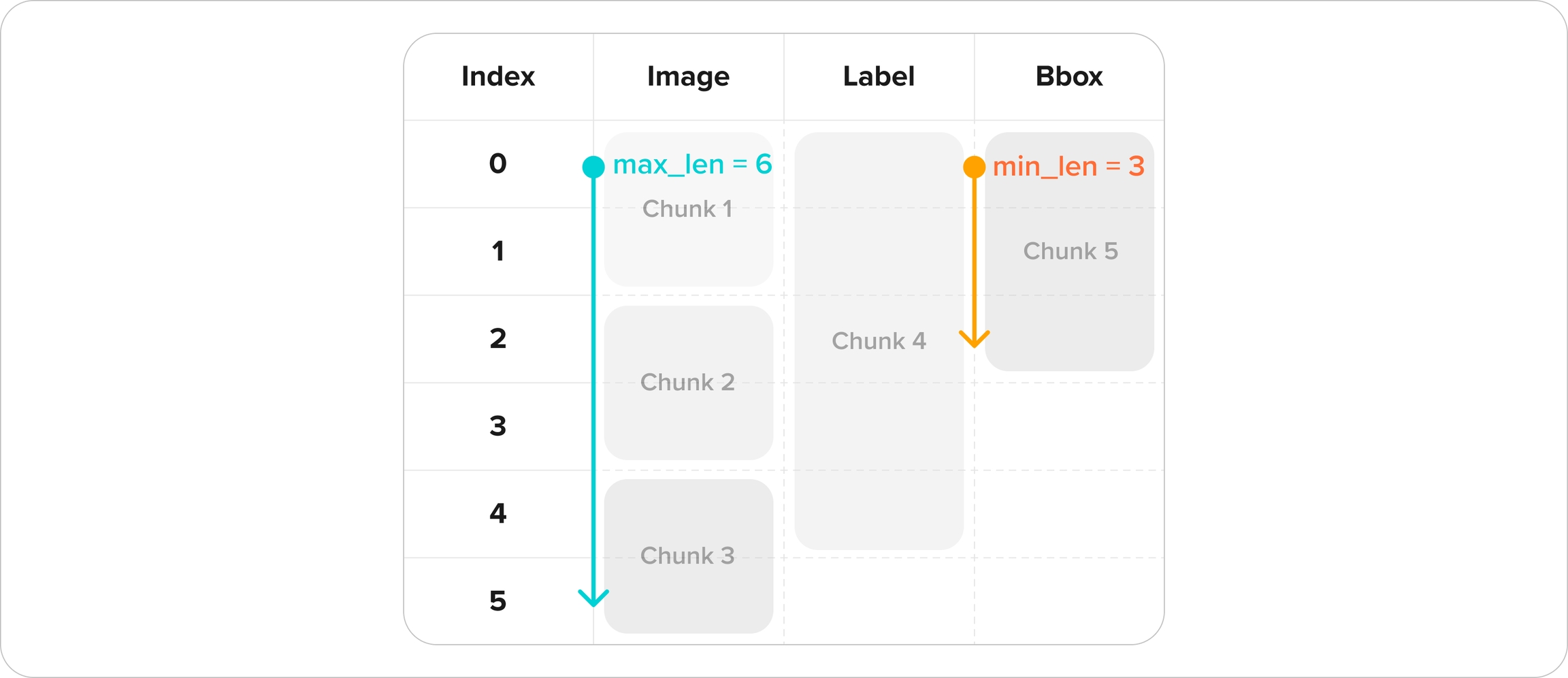
Task: Click the Chunk 2 block
Action: pyautogui.click(x=688, y=383)
